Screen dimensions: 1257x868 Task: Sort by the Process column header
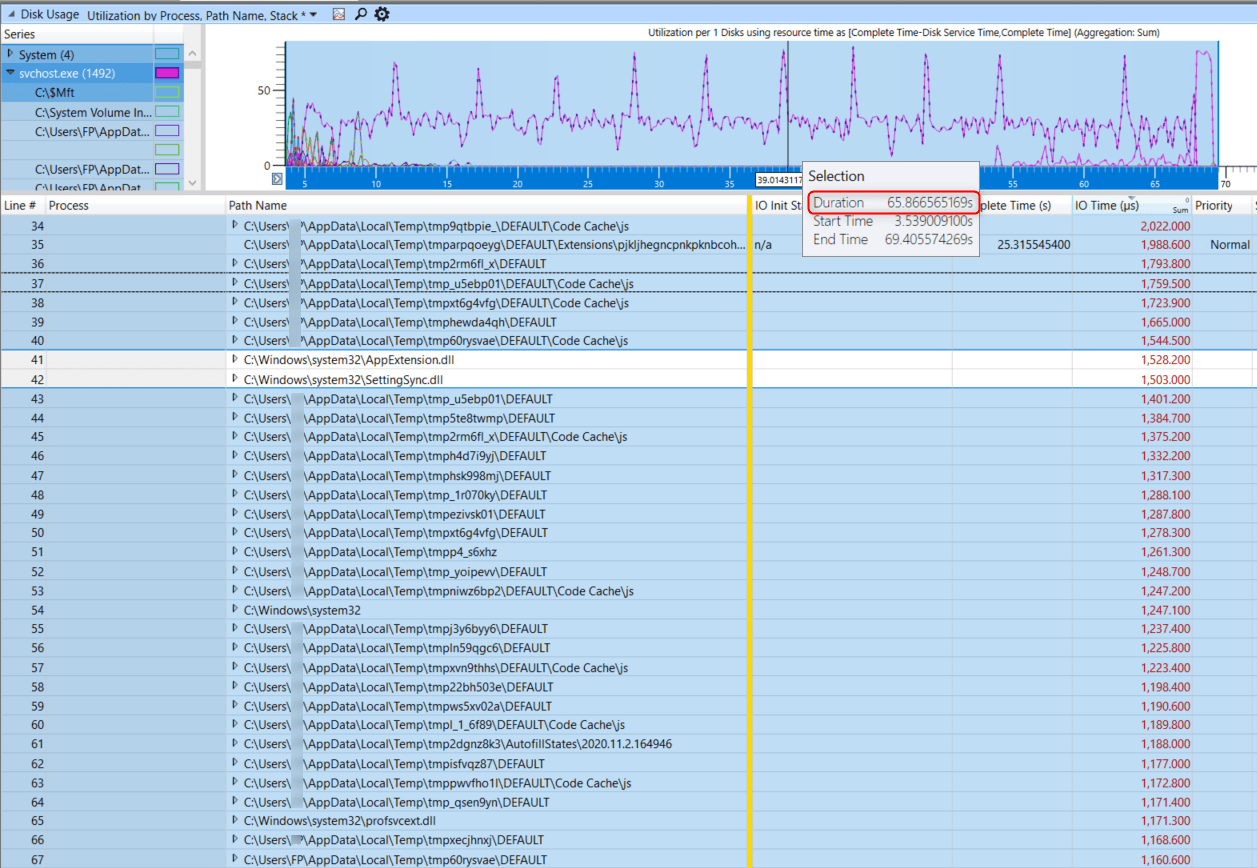[68, 205]
